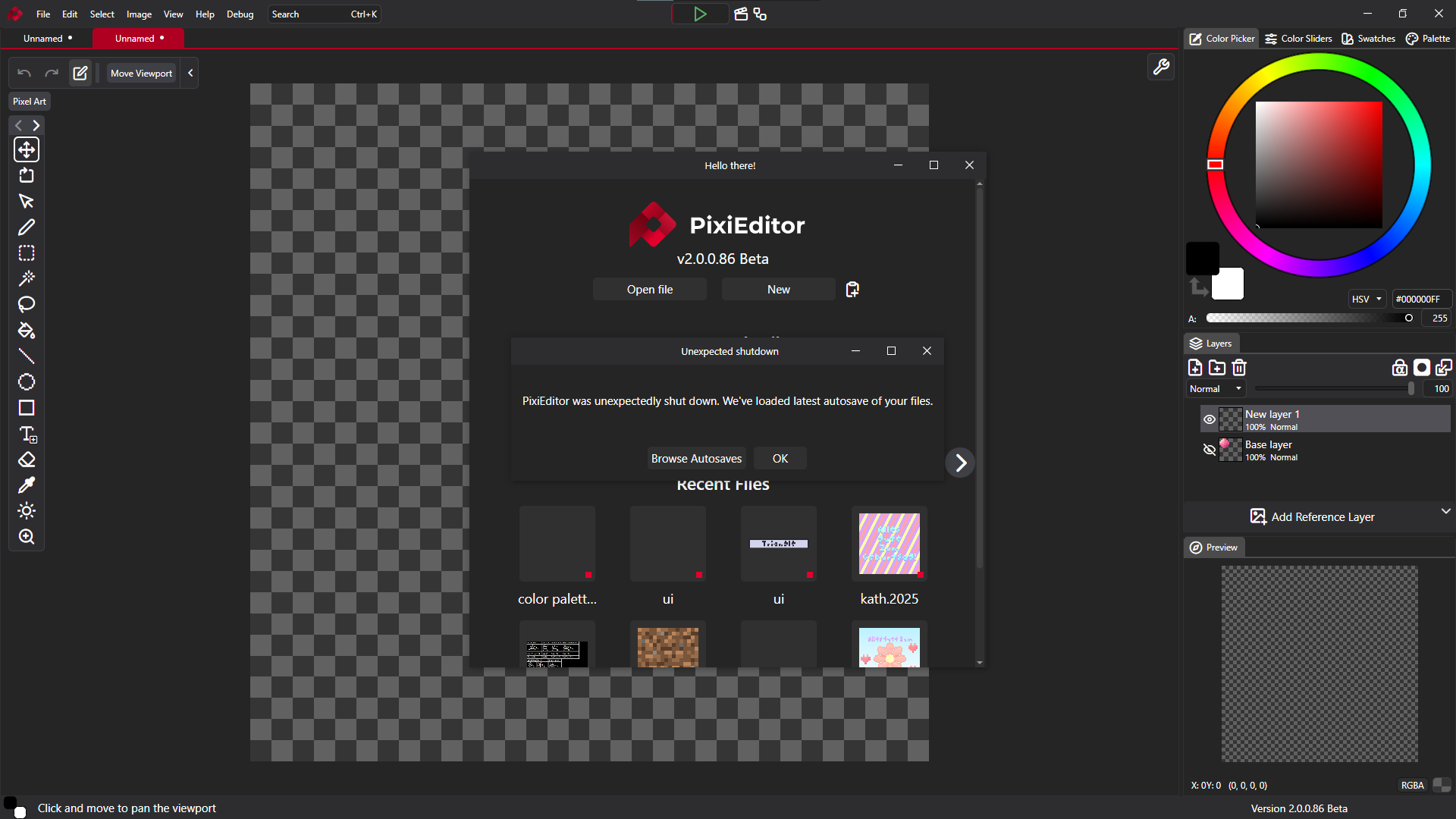Switch to the Color Sliders tab
The image size is (1456, 819).
coord(1298,39)
